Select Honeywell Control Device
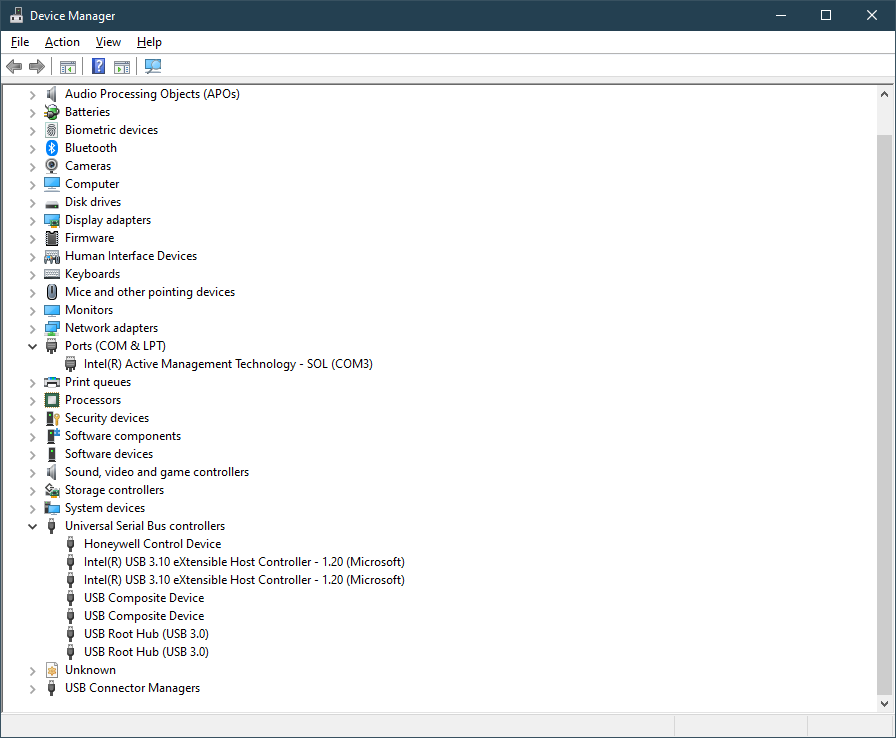Image resolution: width=896 pixels, height=738 pixels. coord(153,544)
